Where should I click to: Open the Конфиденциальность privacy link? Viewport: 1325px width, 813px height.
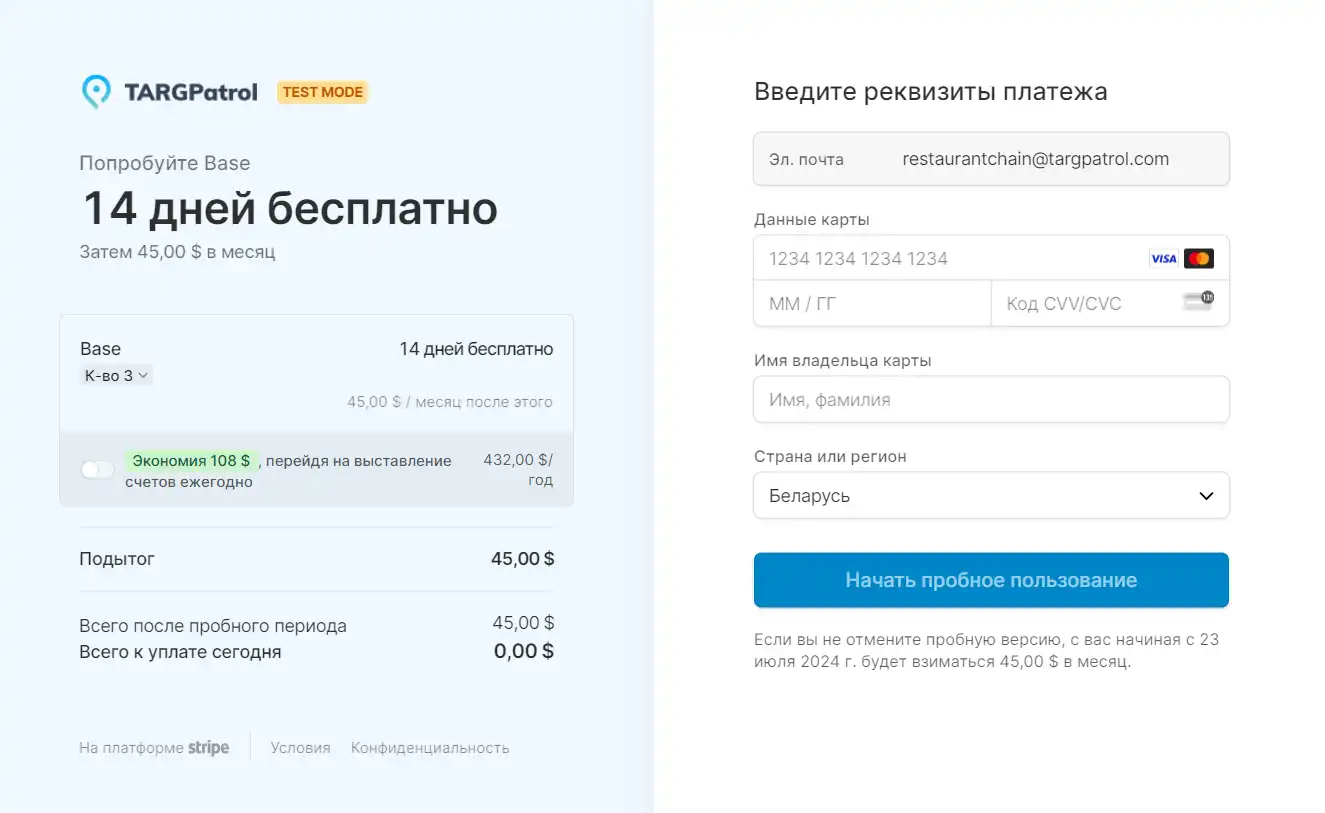click(x=429, y=747)
